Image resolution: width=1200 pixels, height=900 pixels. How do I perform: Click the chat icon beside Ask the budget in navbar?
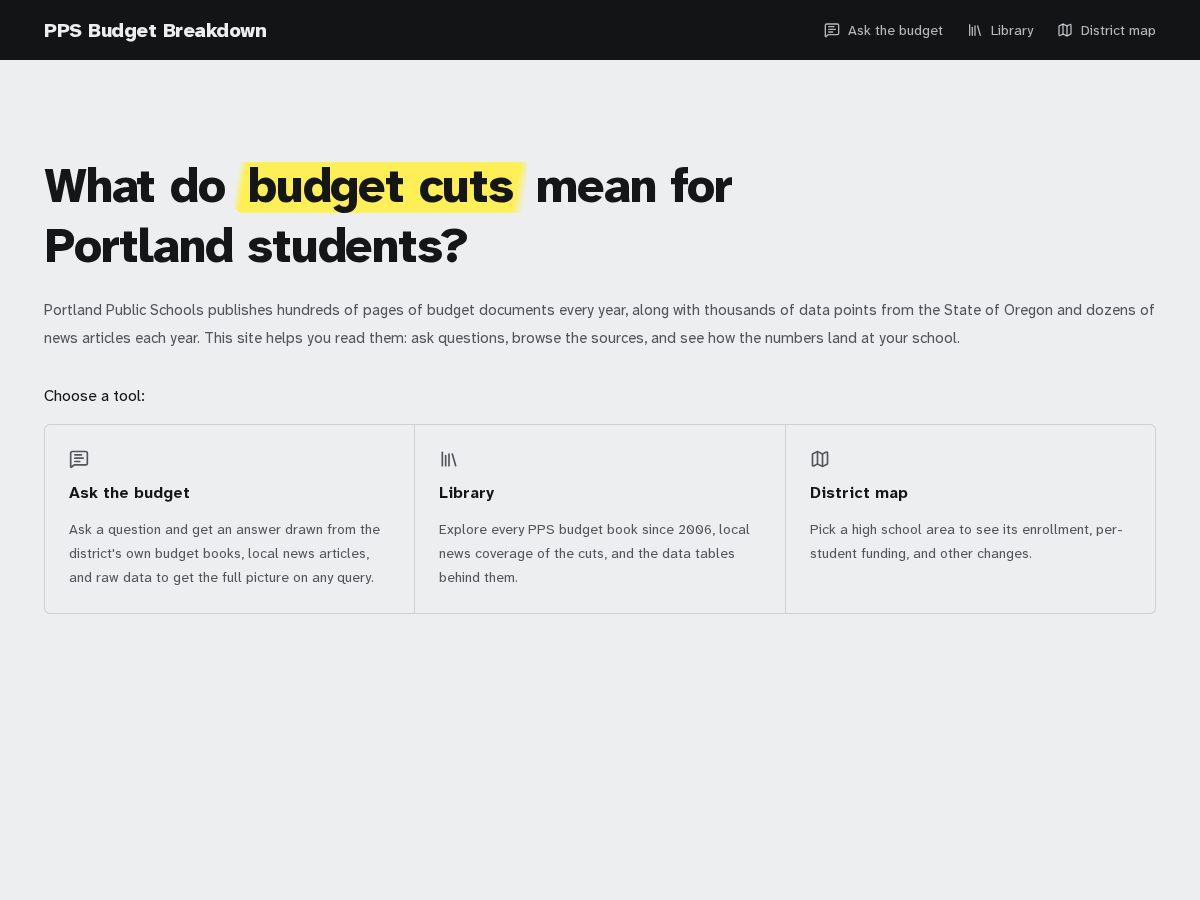pyautogui.click(x=832, y=30)
